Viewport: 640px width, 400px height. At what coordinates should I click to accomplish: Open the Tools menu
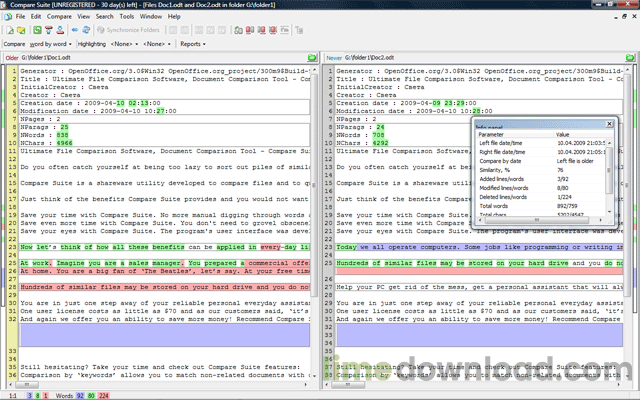(127, 17)
